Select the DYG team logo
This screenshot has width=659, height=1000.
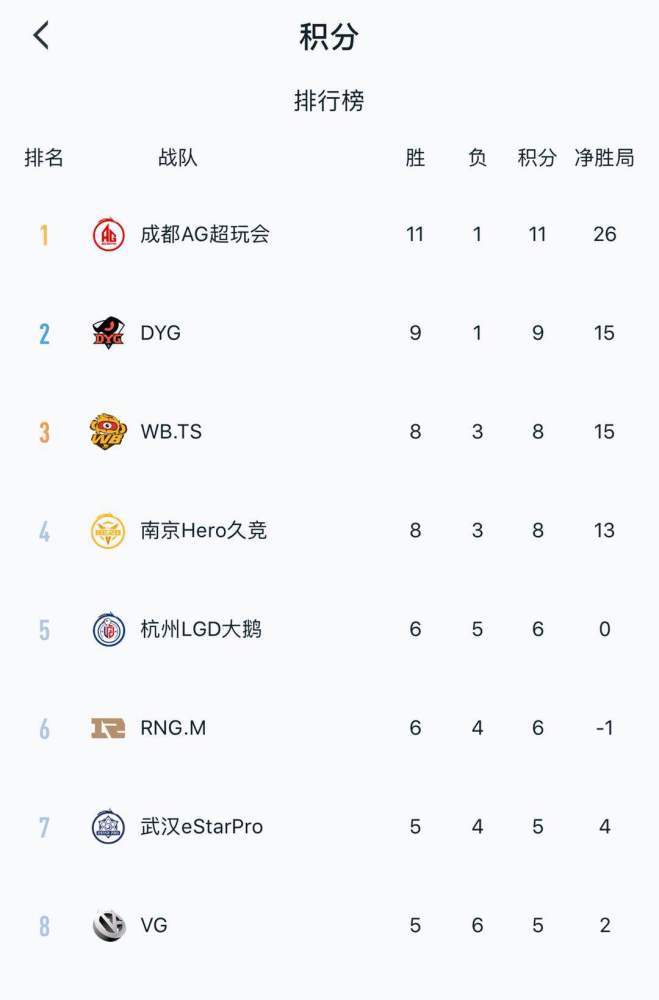click(109, 332)
